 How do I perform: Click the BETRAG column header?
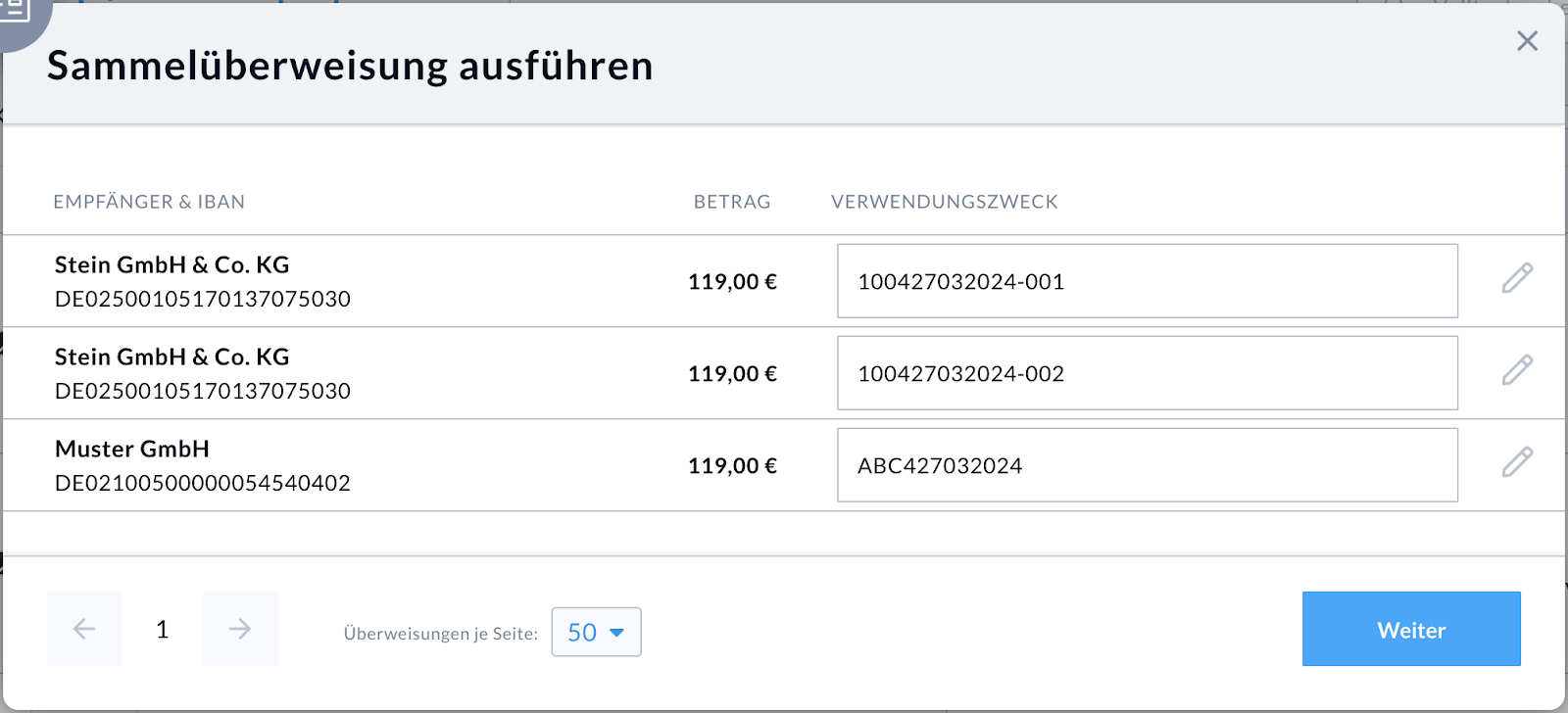click(732, 202)
